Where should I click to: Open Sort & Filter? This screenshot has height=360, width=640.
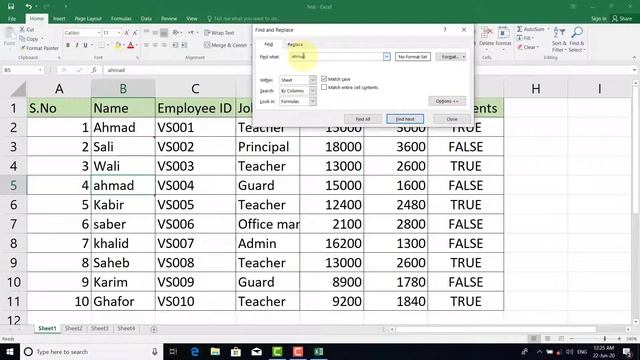pos(559,40)
